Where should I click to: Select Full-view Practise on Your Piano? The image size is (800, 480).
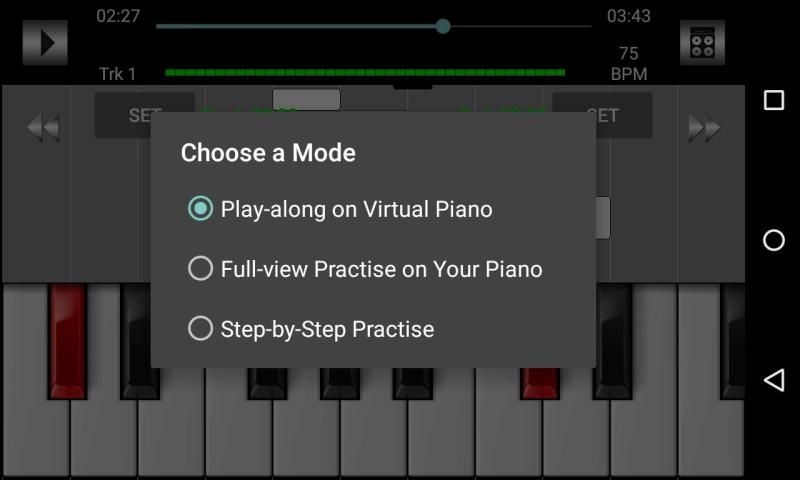coord(365,269)
